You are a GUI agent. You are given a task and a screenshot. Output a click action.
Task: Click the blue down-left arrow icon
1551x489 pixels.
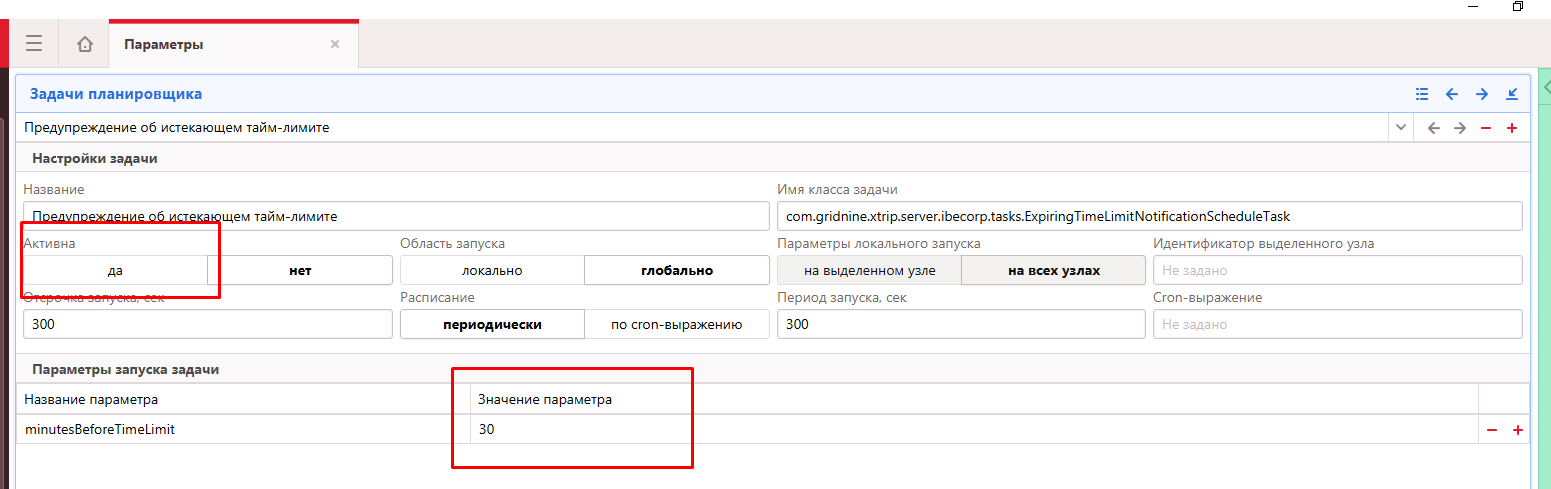point(1512,94)
